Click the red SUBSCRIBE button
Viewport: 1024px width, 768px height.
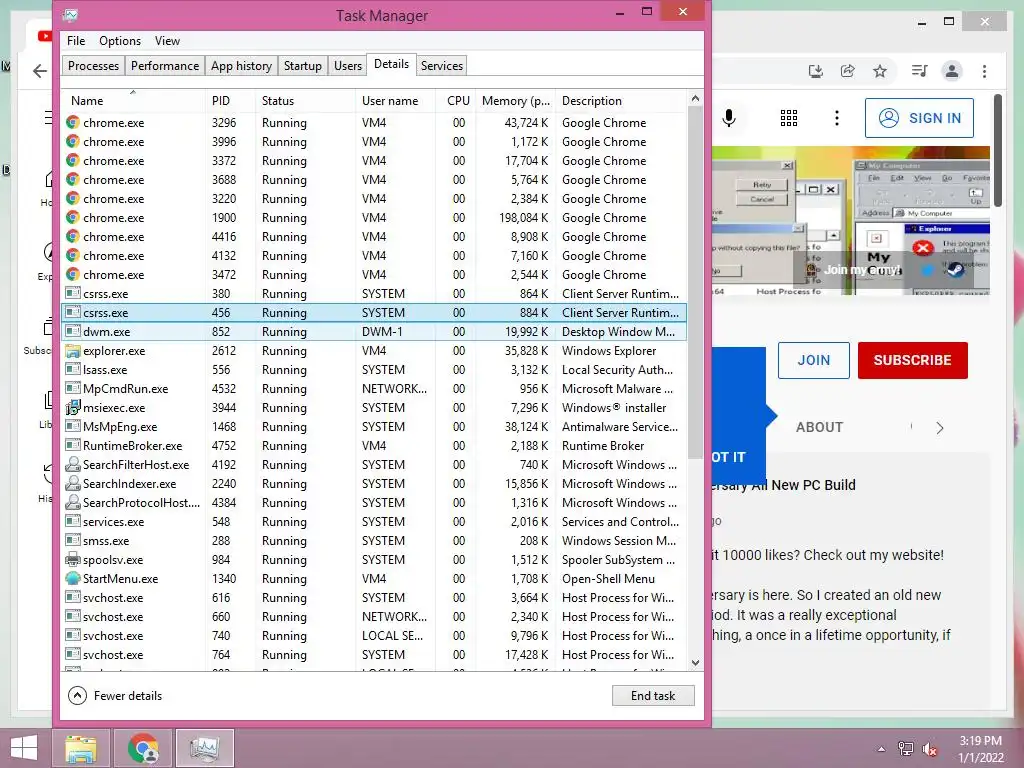point(912,360)
